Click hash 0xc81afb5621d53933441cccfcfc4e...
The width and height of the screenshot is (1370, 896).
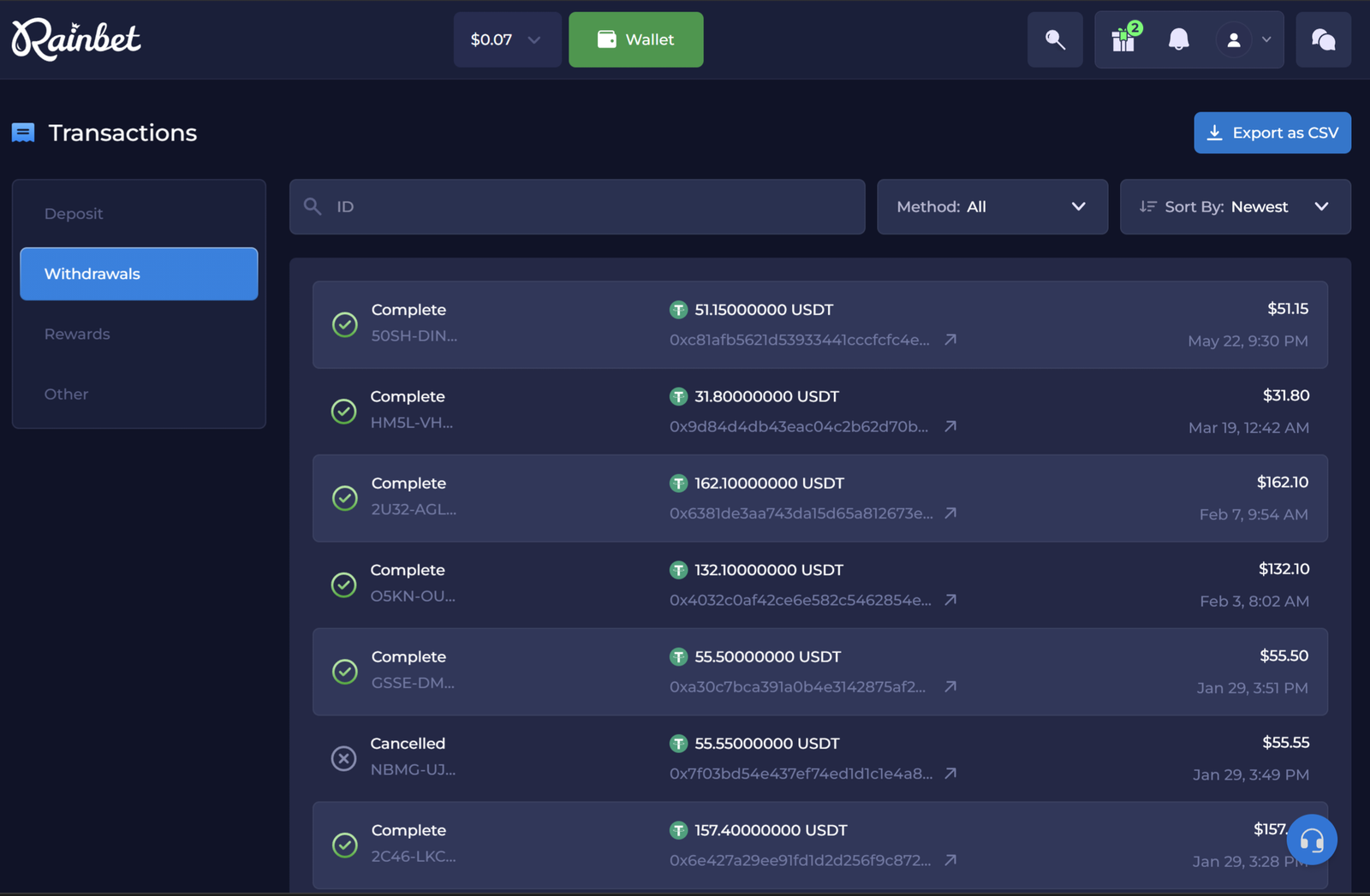[800, 340]
